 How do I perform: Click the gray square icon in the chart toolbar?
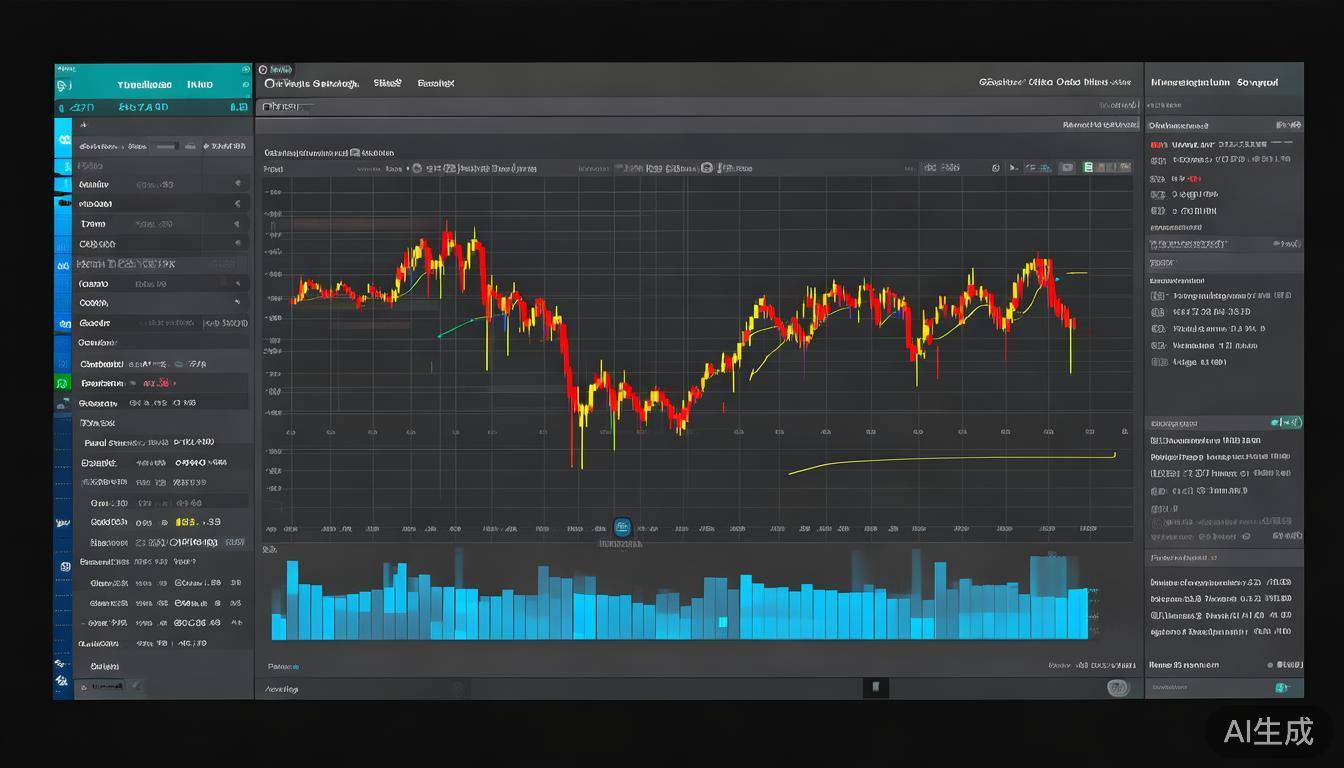click(1066, 168)
